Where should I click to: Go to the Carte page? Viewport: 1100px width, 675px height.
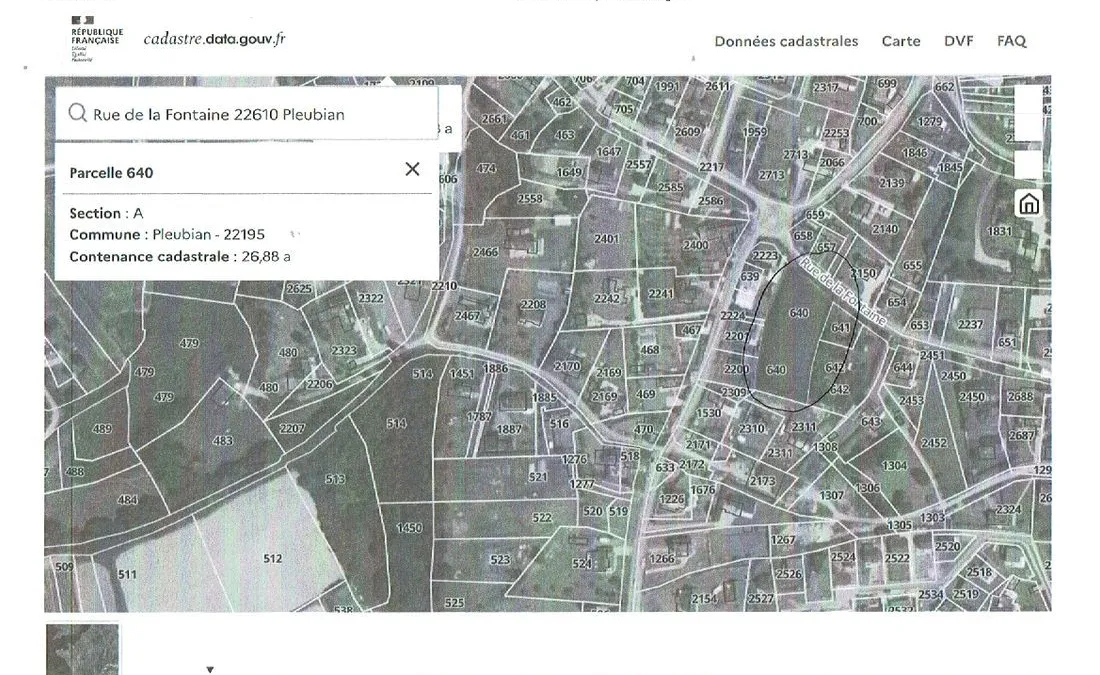coord(901,41)
